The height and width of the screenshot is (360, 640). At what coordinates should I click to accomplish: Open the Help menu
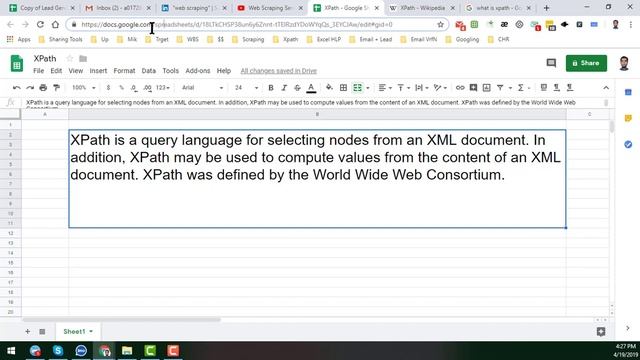pyautogui.click(x=224, y=71)
